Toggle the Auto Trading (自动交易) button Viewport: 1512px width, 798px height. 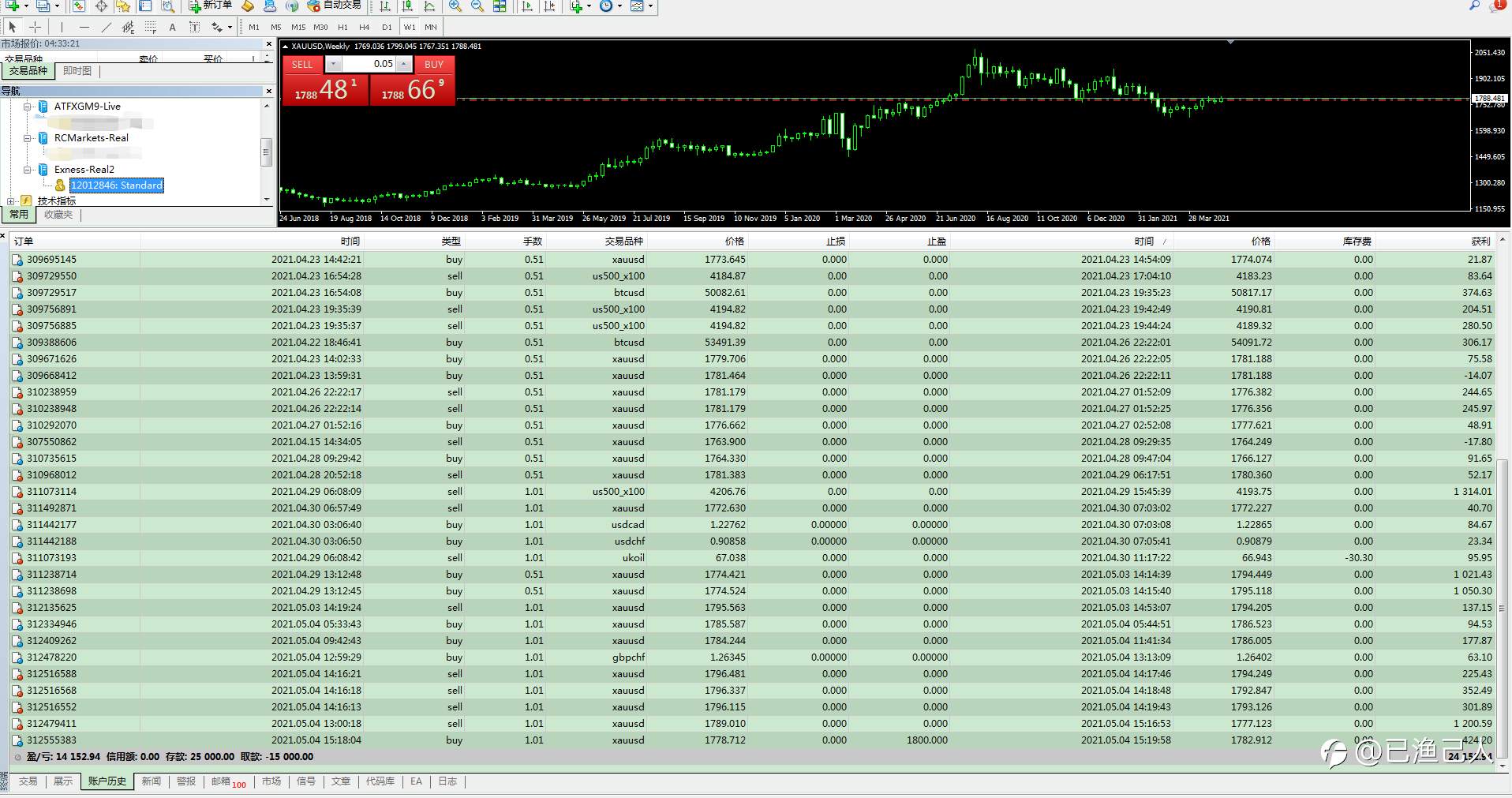pos(334,6)
